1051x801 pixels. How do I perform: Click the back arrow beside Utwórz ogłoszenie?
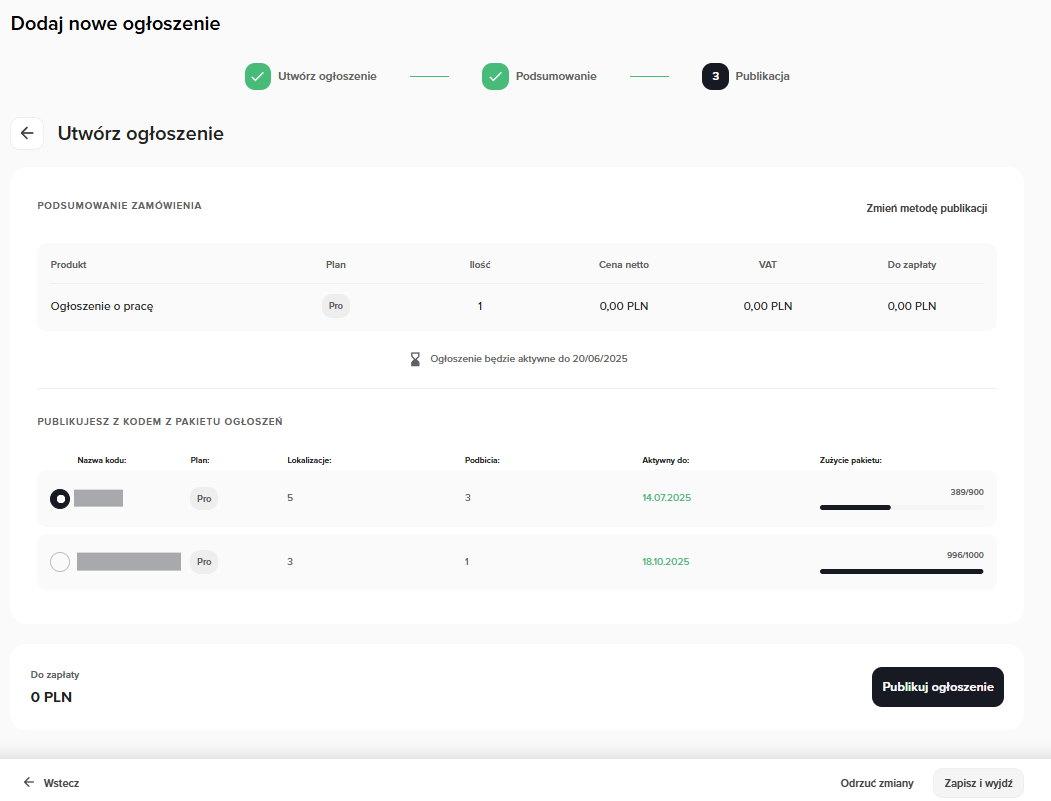coord(27,133)
